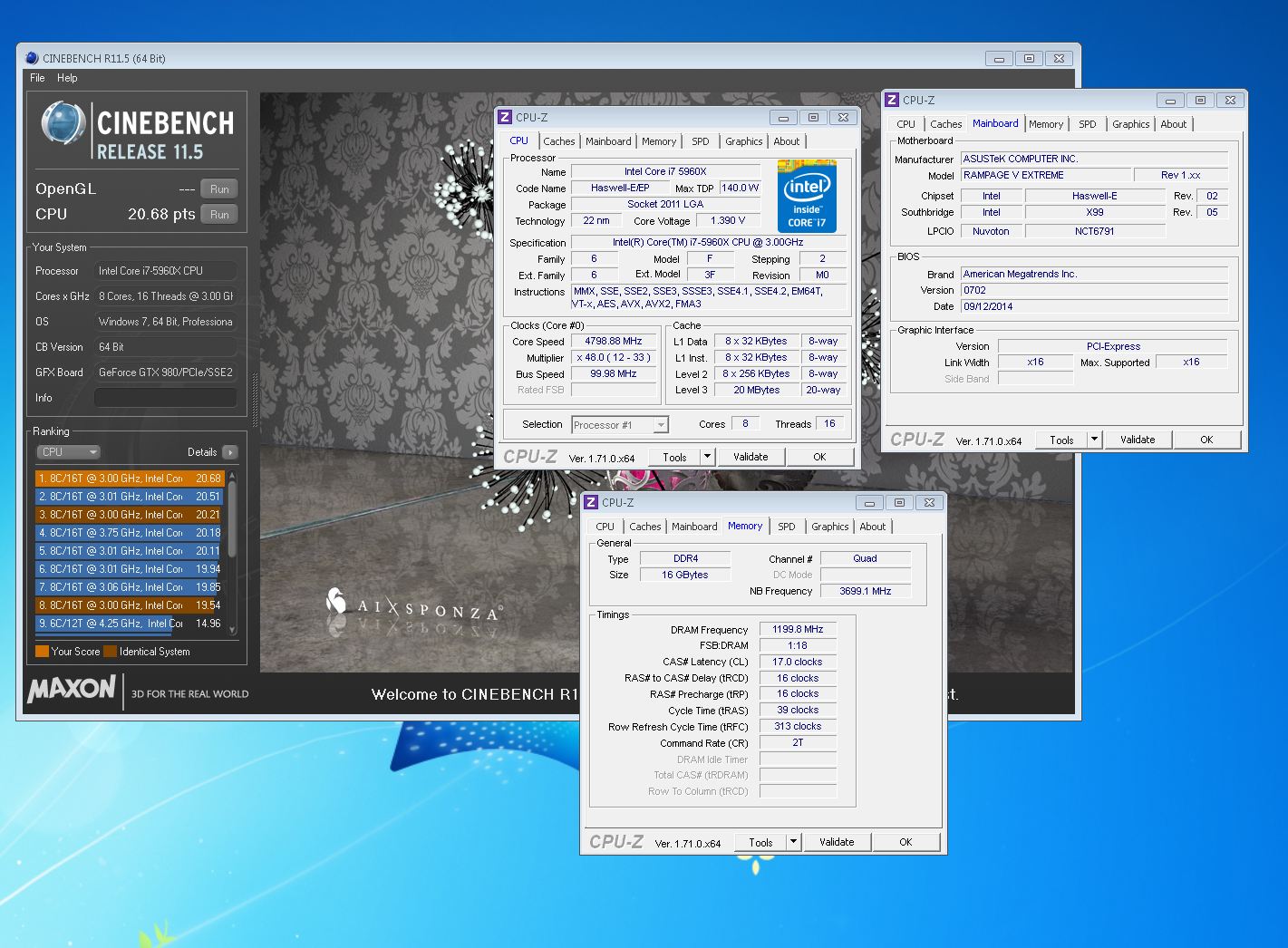Image resolution: width=1288 pixels, height=948 pixels.
Task: Click the CPU-Z icon in the Memory window title bar
Action: [591, 502]
